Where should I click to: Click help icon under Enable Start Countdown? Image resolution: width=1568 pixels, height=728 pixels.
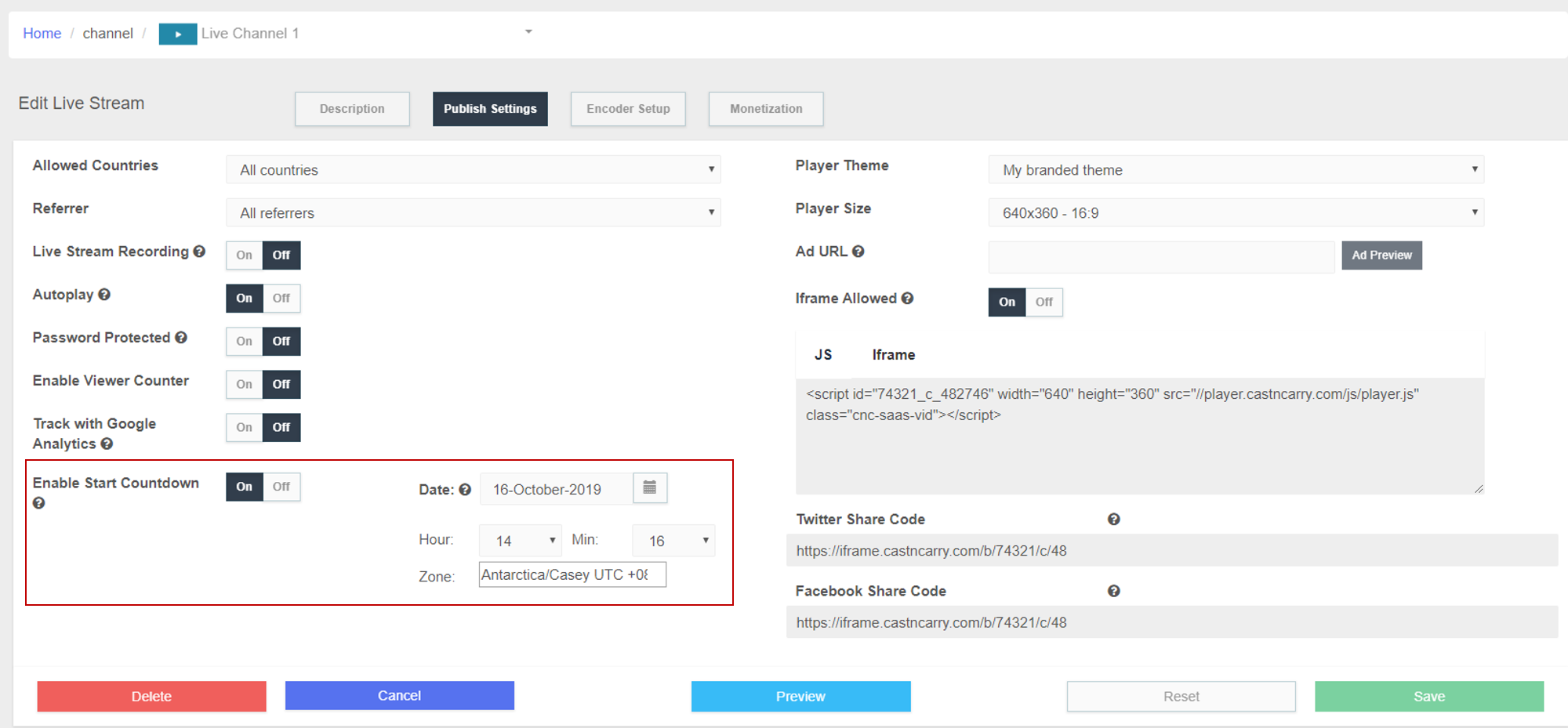39,503
